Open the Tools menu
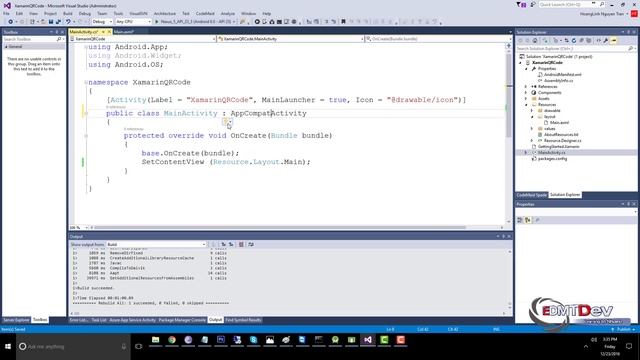 pos(118,13)
